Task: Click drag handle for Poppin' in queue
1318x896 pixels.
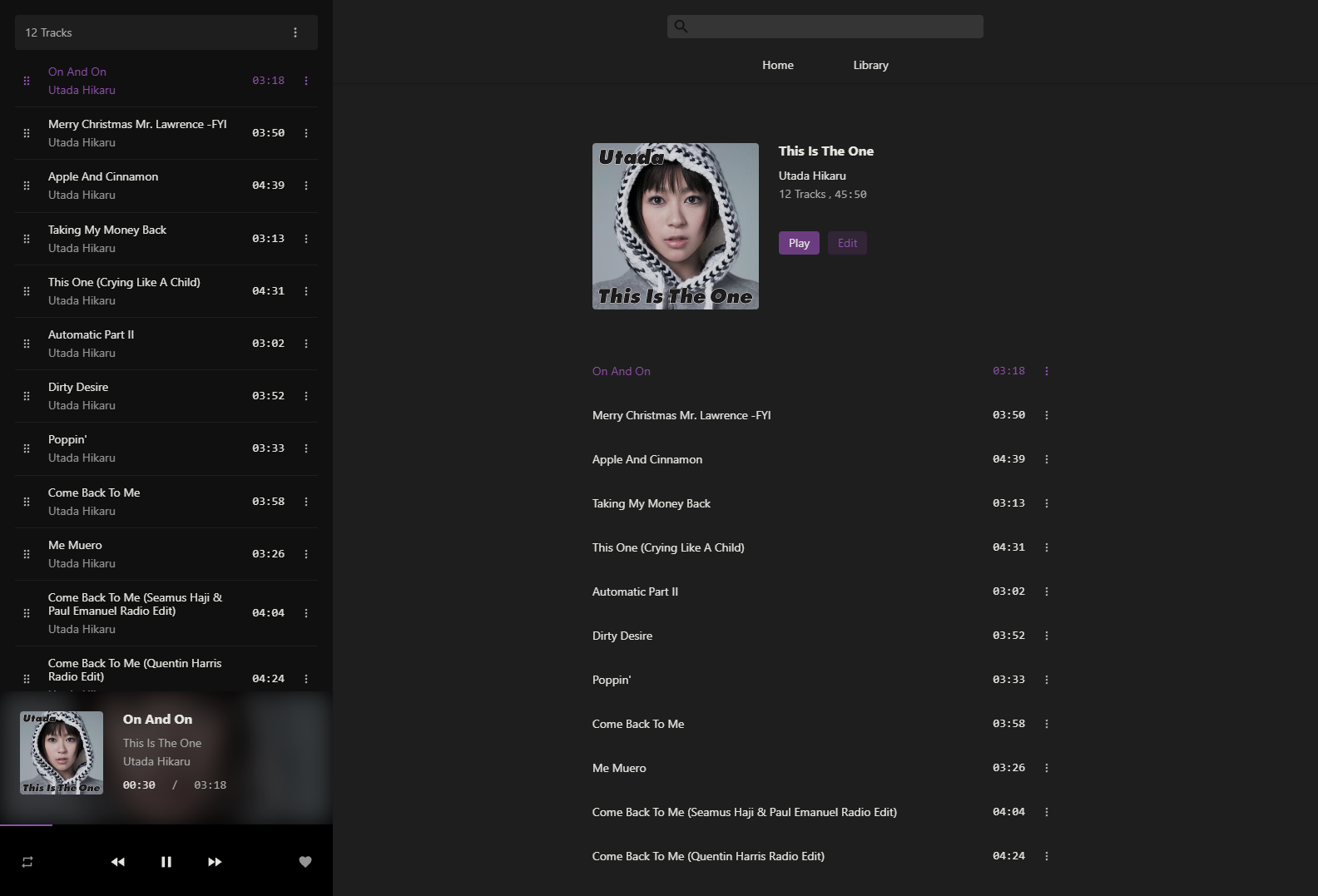Action: (27, 448)
